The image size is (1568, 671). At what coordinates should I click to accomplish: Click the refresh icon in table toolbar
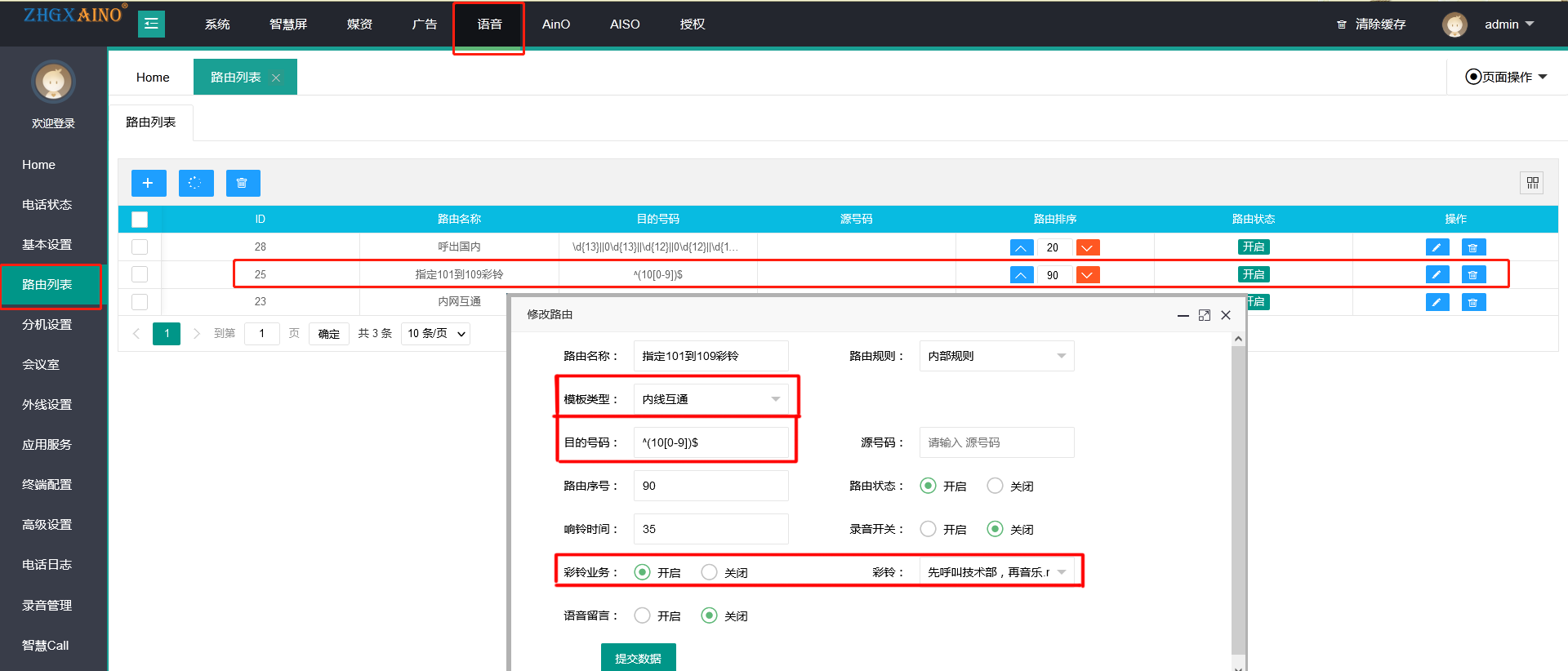click(x=195, y=183)
